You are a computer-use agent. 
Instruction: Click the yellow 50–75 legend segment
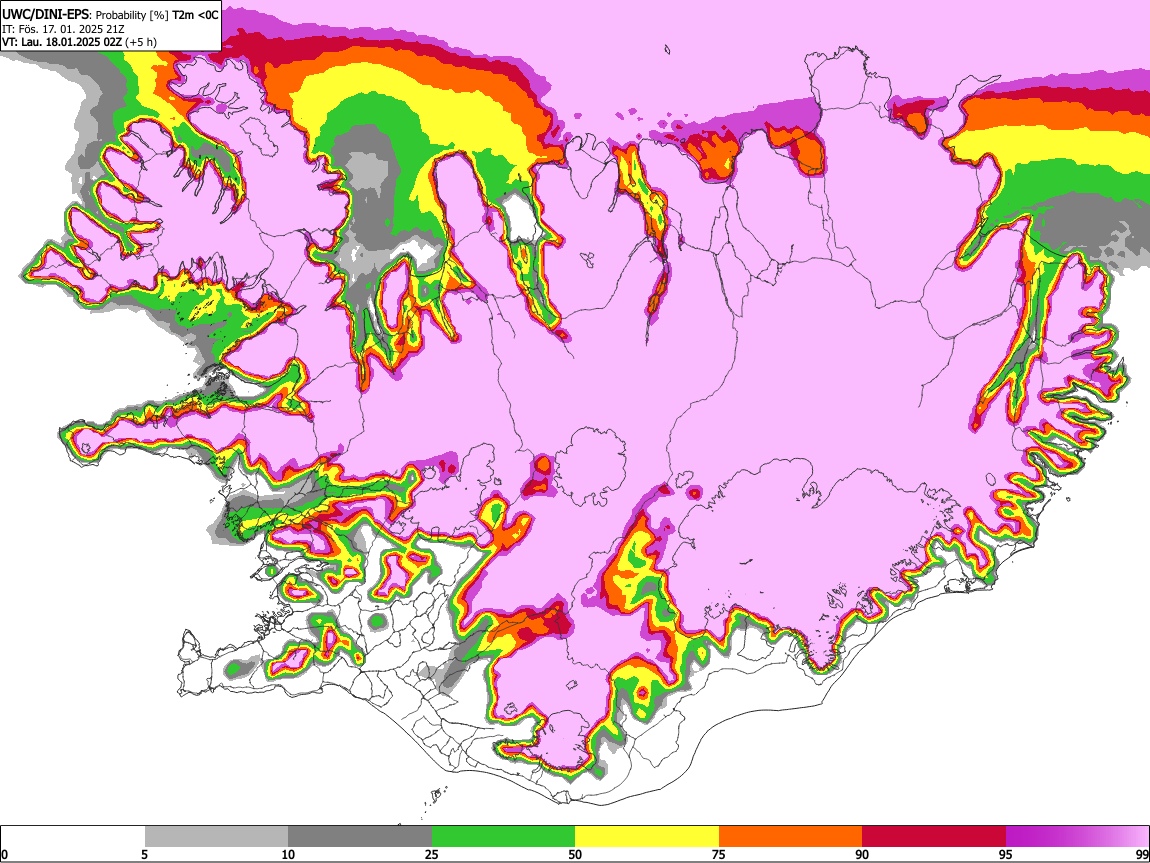(647, 836)
